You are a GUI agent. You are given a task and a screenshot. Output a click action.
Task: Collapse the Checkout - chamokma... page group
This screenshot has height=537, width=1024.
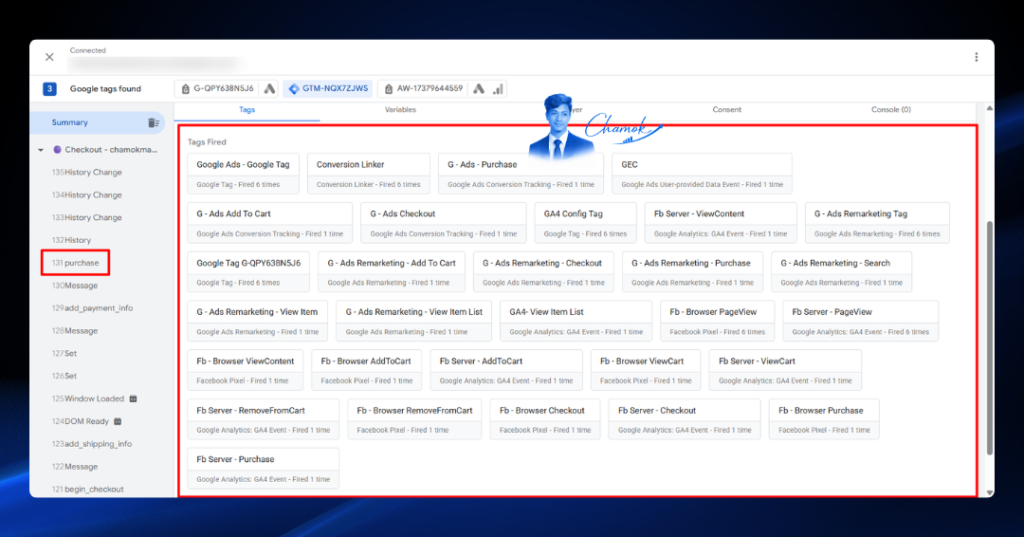click(x=41, y=150)
